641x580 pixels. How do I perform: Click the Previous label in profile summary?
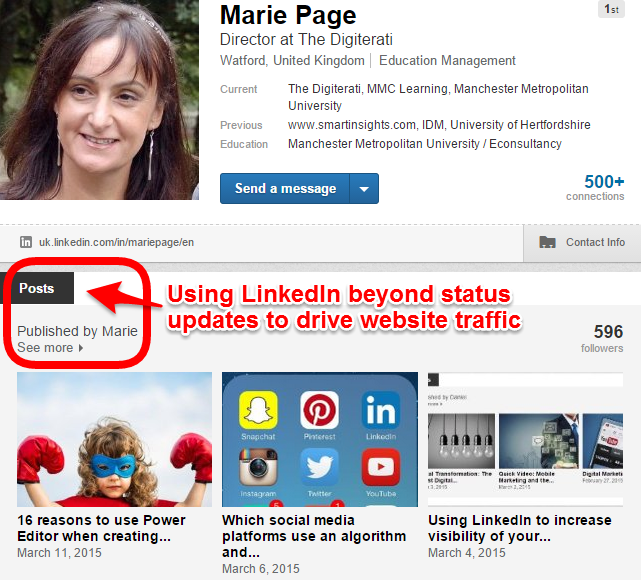click(241, 125)
